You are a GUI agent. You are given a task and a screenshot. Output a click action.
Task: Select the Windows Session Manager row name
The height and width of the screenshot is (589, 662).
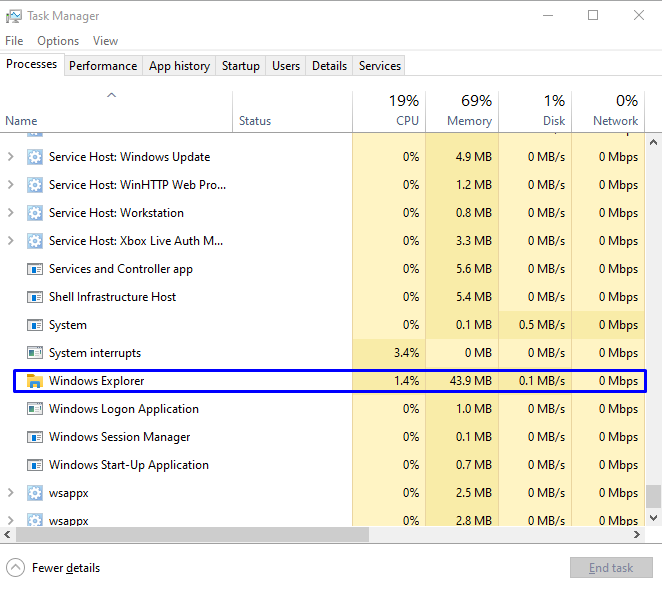(119, 437)
